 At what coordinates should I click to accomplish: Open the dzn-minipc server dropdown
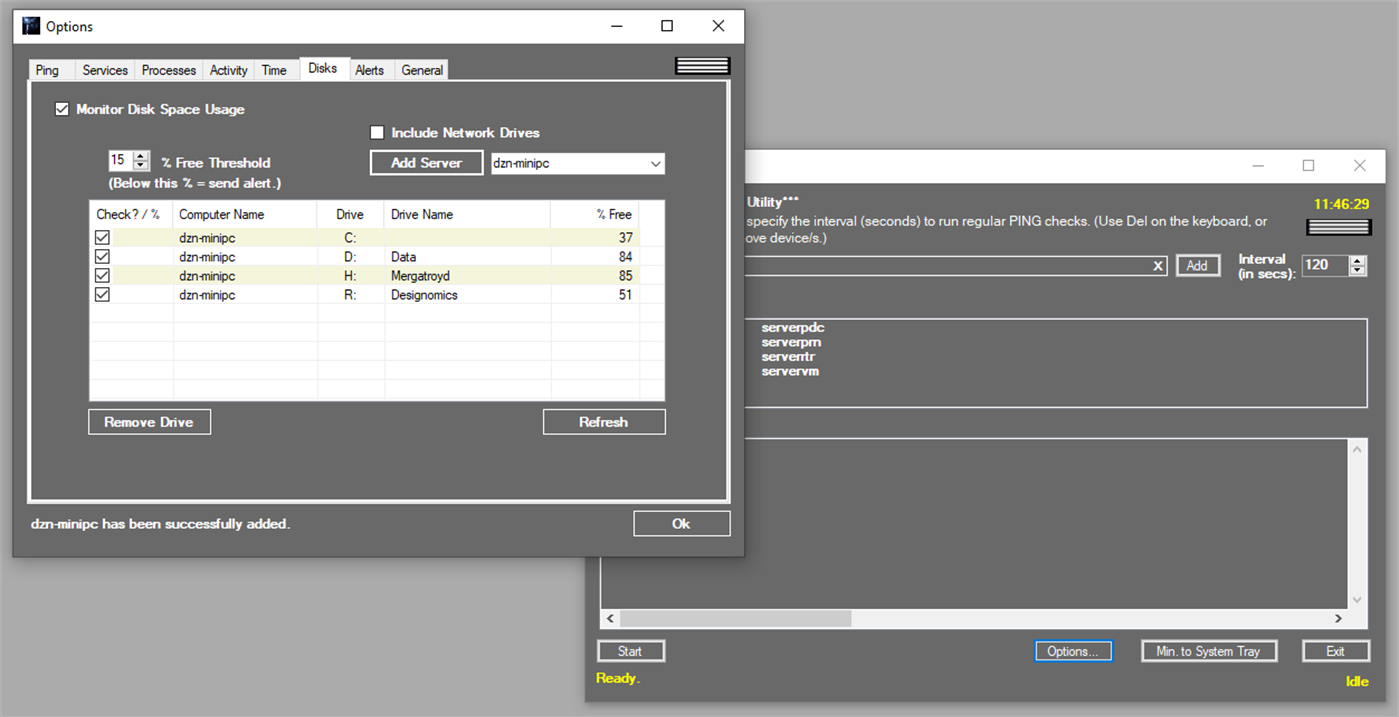click(x=656, y=164)
